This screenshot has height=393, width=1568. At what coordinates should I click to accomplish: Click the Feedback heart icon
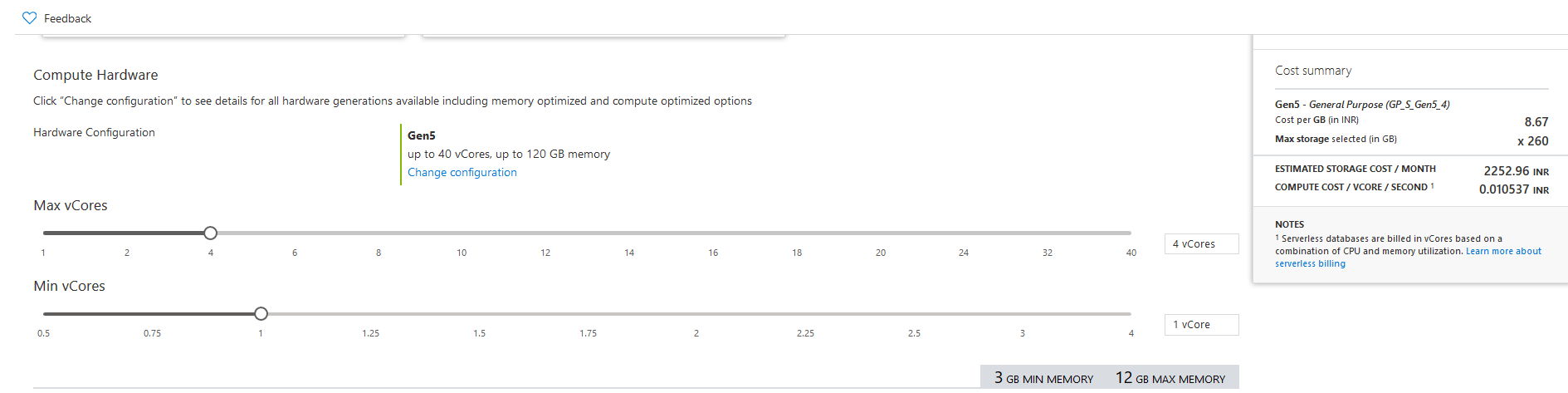(30, 18)
